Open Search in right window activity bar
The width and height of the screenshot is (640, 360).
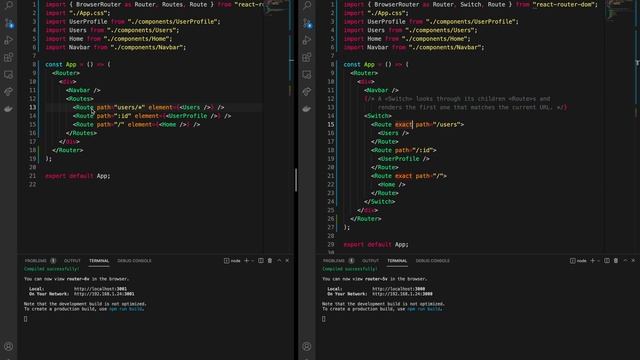click(x=307, y=5)
